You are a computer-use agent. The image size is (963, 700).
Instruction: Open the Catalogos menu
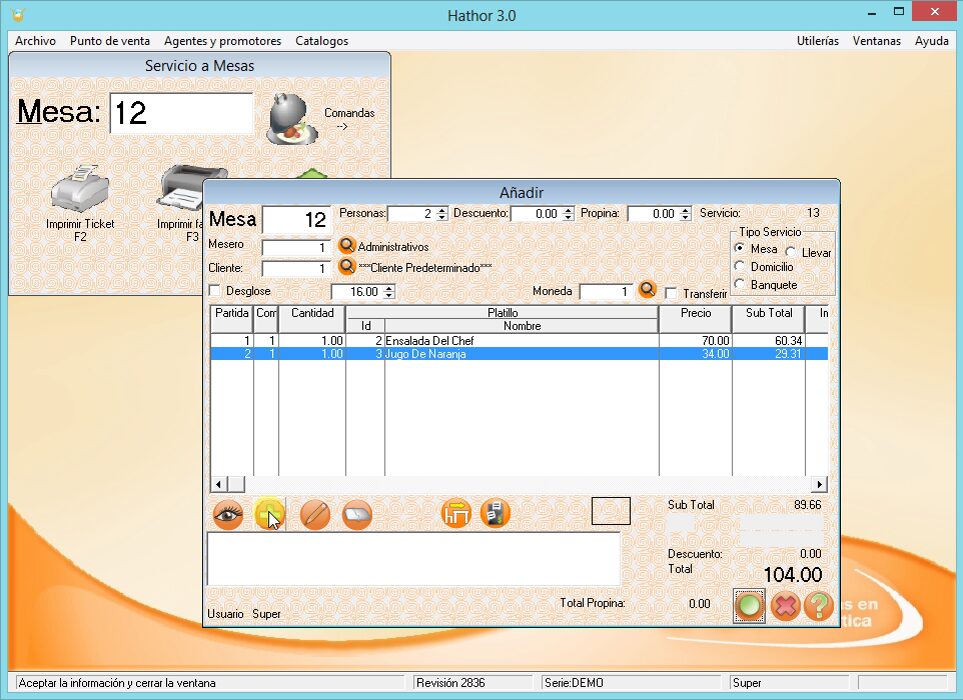(x=322, y=41)
